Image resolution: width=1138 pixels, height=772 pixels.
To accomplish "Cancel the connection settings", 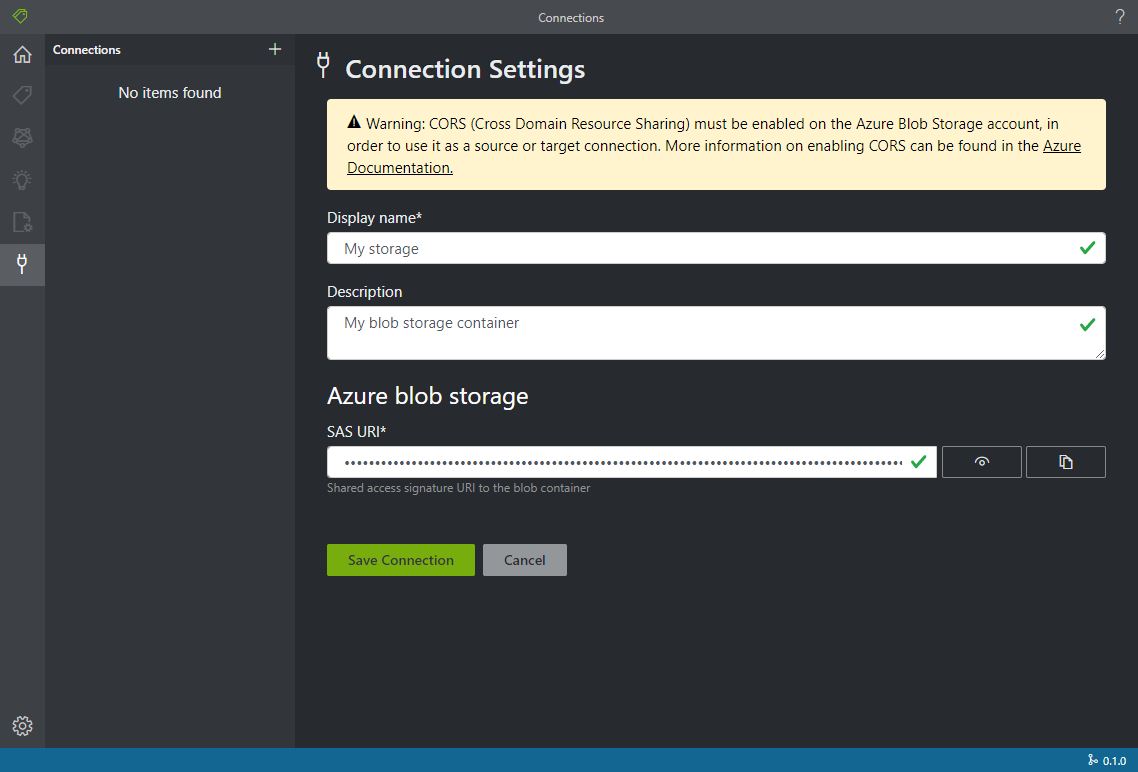I will coord(525,560).
